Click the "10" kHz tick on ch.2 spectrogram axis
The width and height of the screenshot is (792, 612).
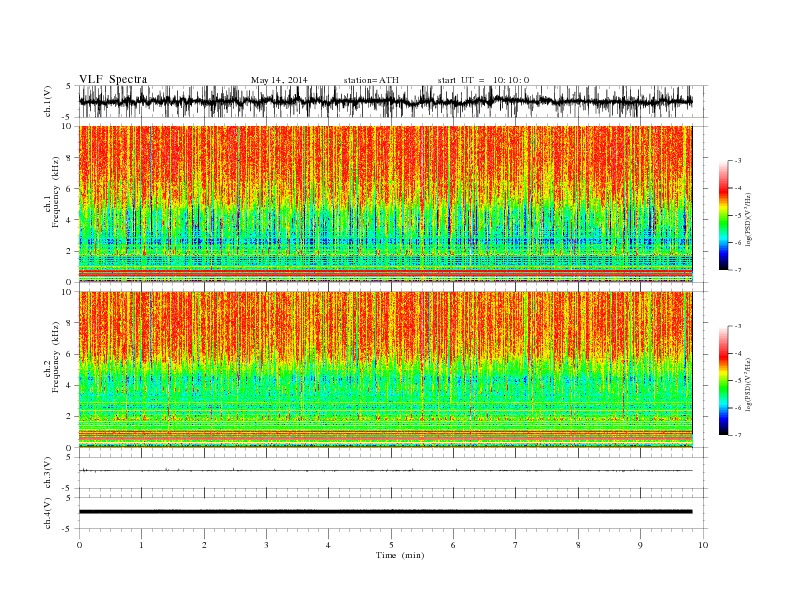pyautogui.click(x=68, y=292)
